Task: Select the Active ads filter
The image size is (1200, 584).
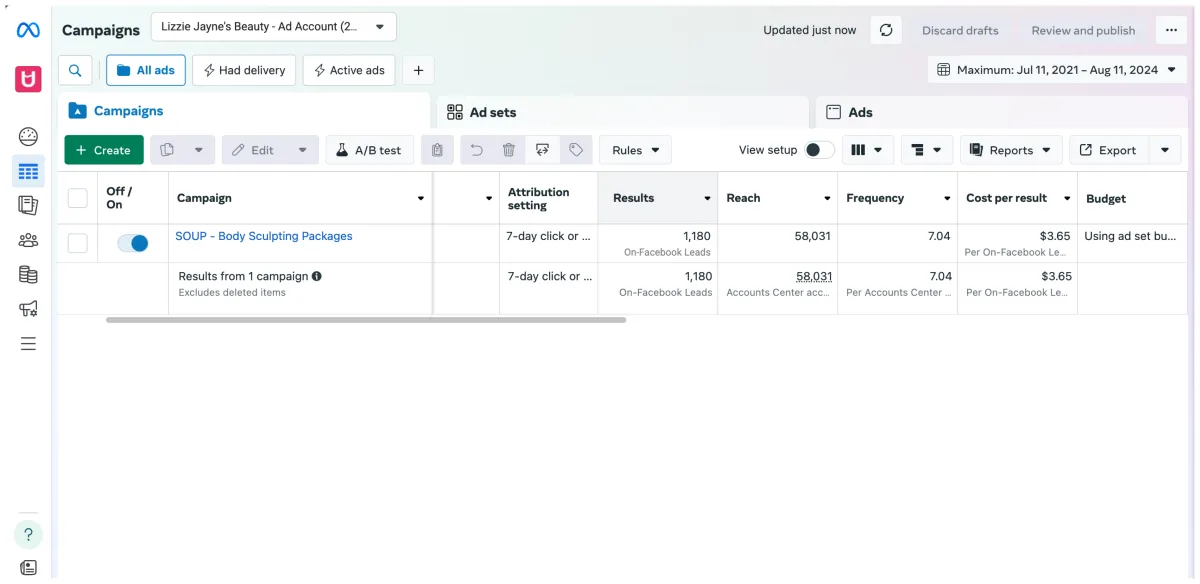Action: tap(349, 70)
